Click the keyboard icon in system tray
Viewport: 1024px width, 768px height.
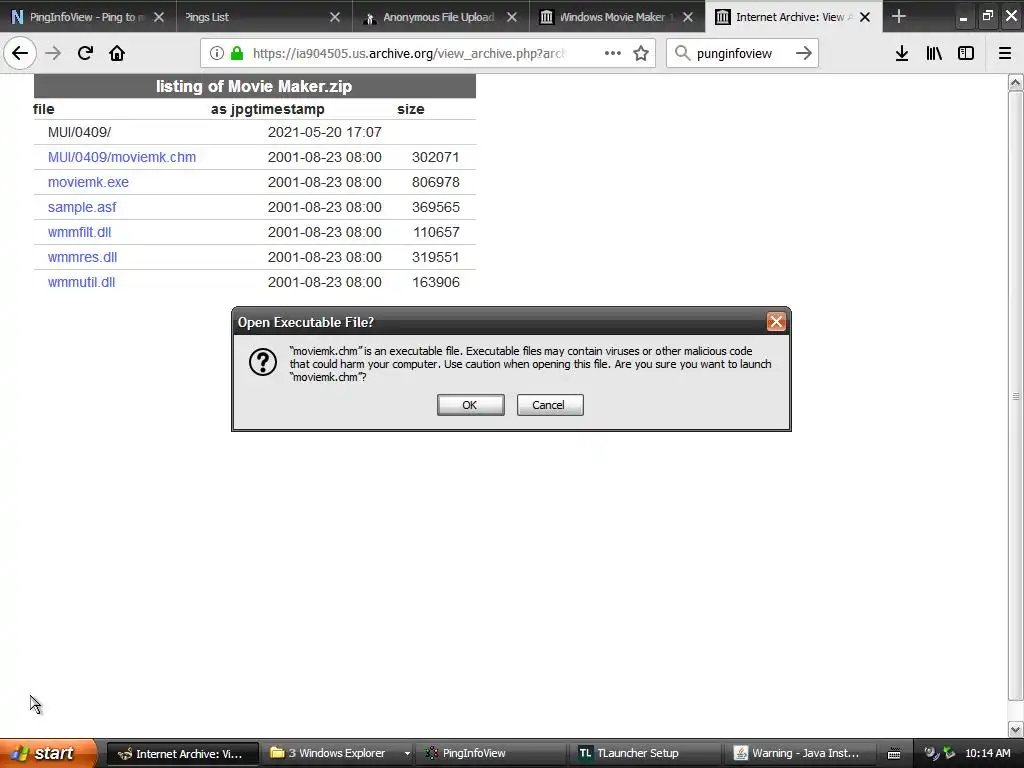click(894, 754)
